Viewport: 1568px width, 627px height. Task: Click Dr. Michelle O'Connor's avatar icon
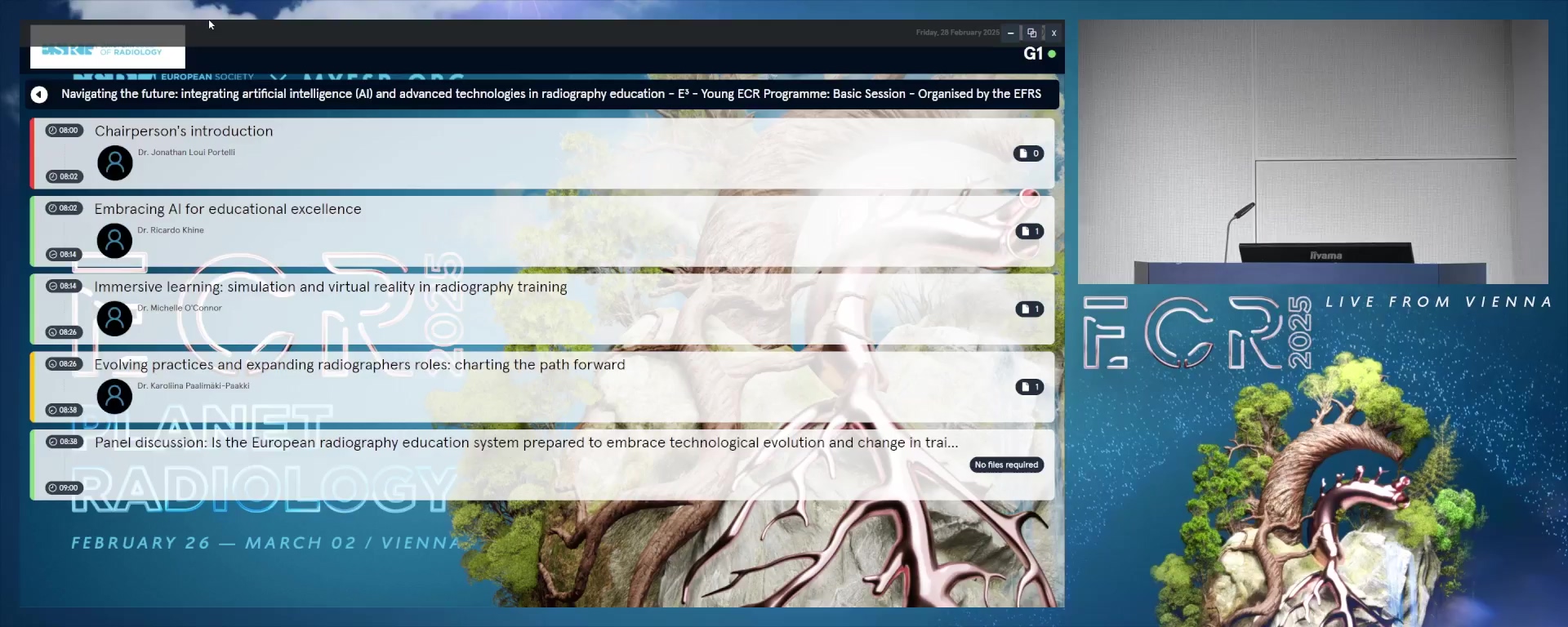click(115, 318)
